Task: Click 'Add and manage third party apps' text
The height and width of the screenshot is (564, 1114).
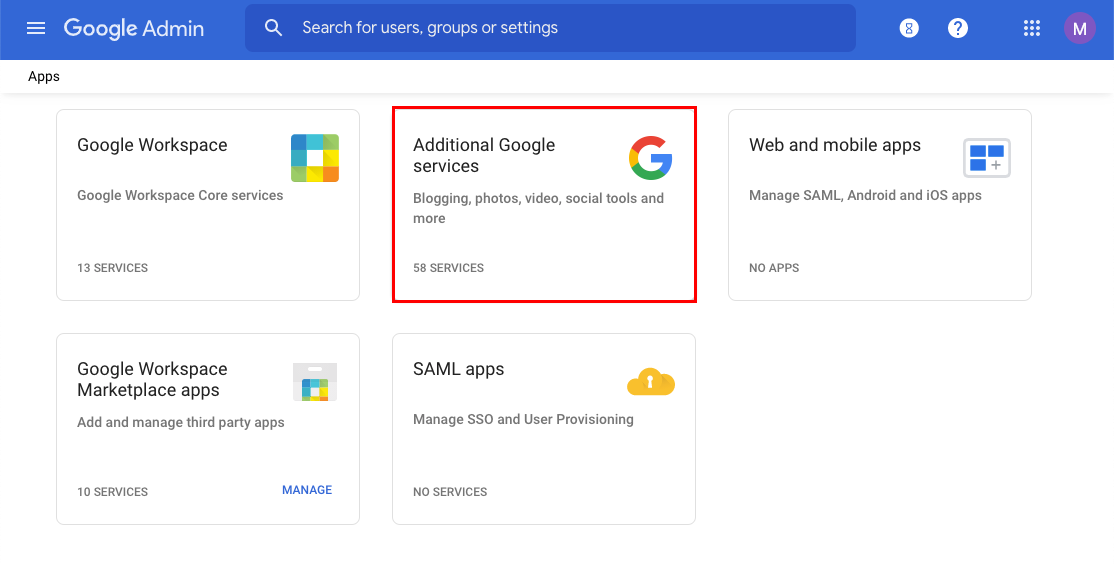Action: tap(180, 422)
